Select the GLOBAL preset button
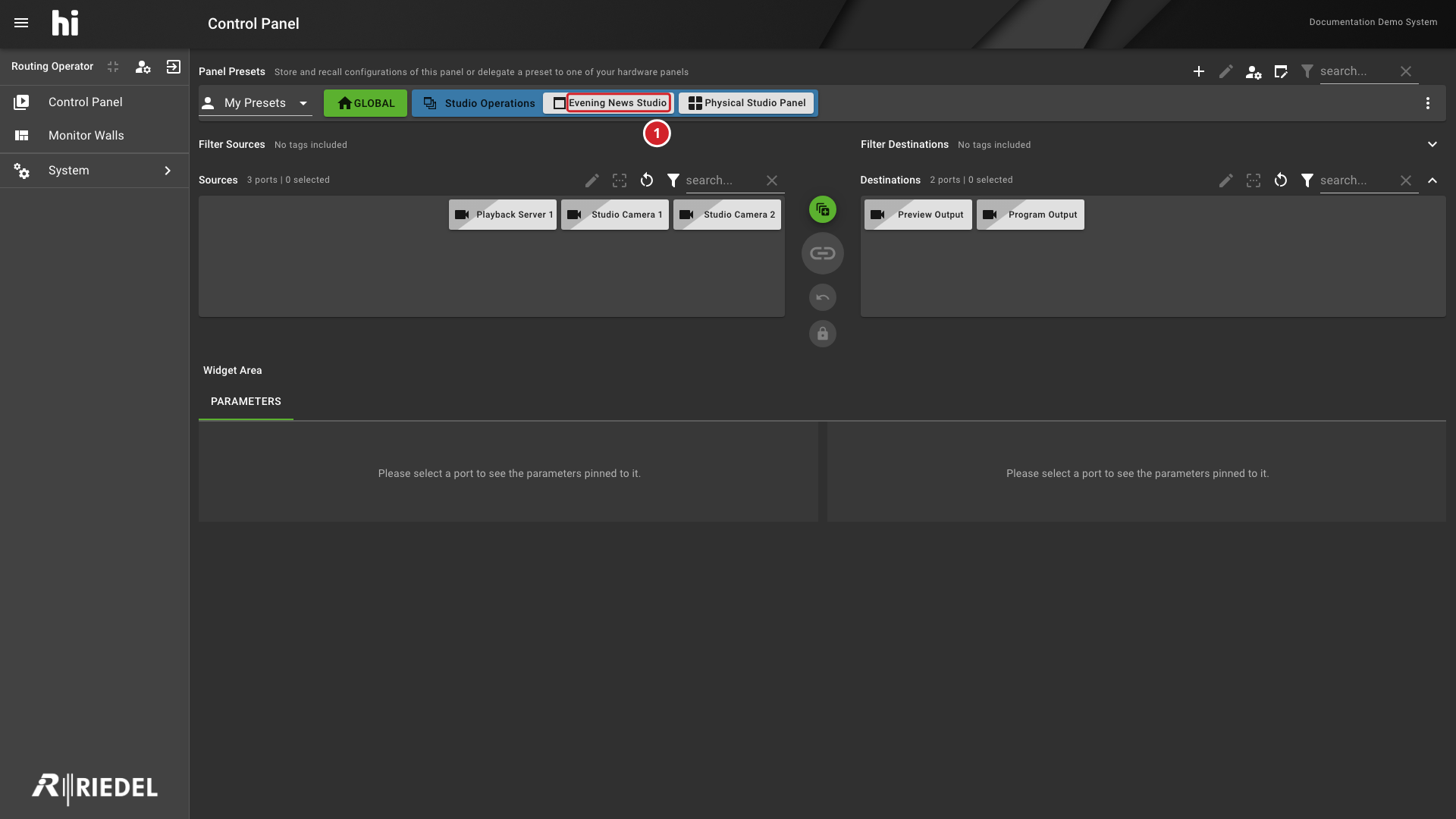1456x819 pixels. (366, 103)
